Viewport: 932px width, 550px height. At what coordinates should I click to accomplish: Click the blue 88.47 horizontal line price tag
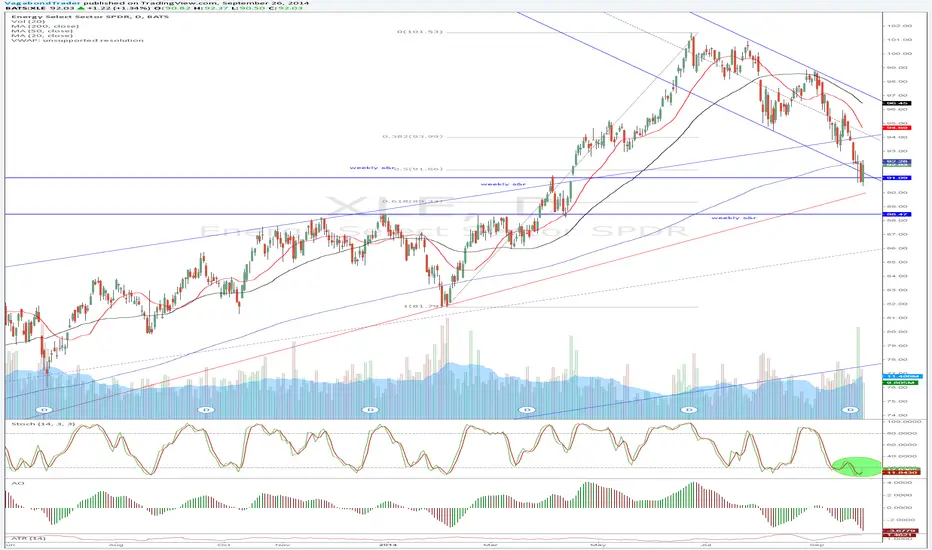898,214
